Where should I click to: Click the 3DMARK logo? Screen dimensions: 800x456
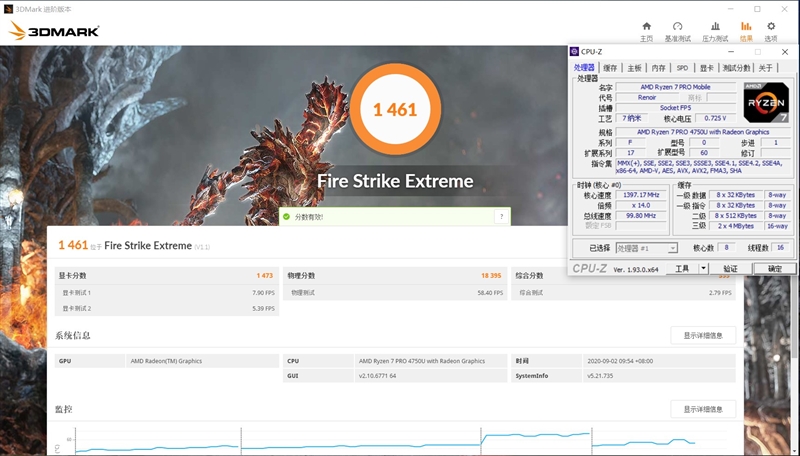pyautogui.click(x=54, y=31)
